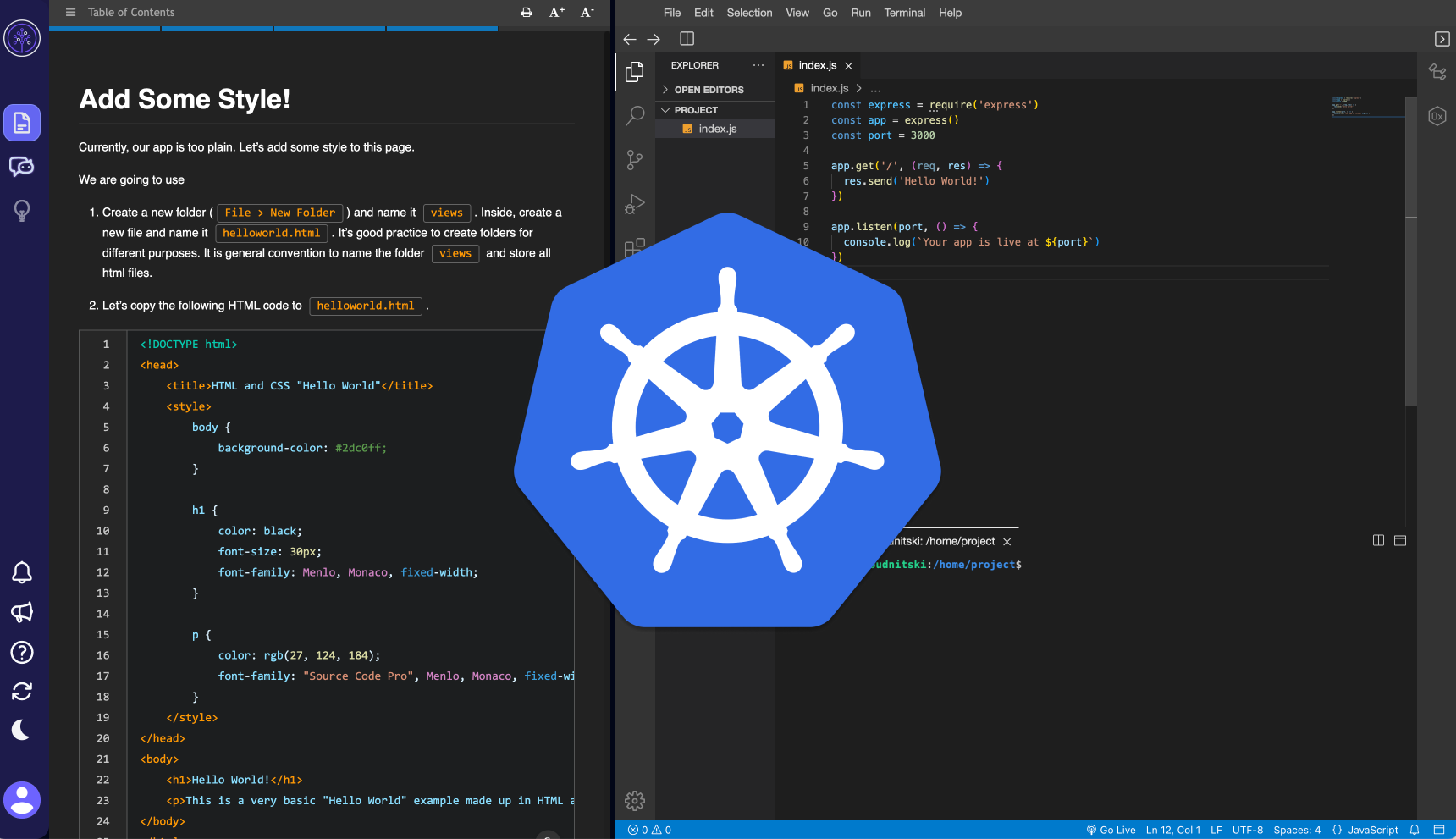The image size is (1456, 839).
Task: Click the print icon in instructions header
Action: pyautogui.click(x=527, y=13)
